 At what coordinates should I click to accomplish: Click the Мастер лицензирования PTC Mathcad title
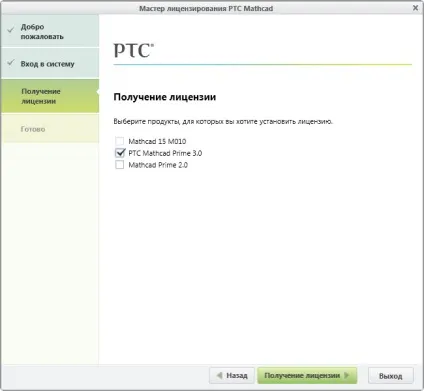(x=206, y=8)
